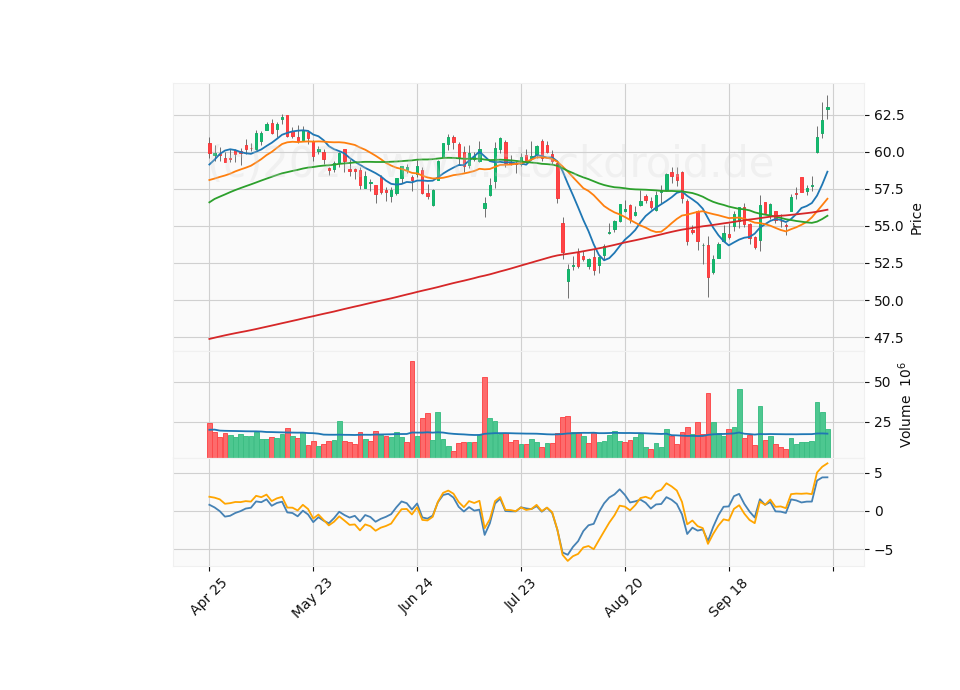
Task: Click the Jul 23 date label
Action: pos(520,594)
